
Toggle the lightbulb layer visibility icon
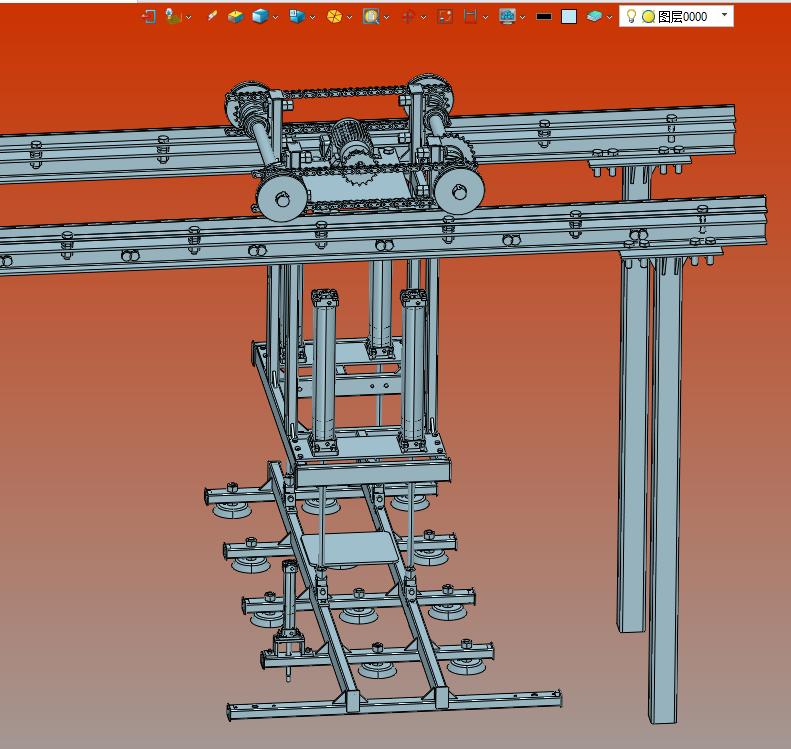point(631,16)
